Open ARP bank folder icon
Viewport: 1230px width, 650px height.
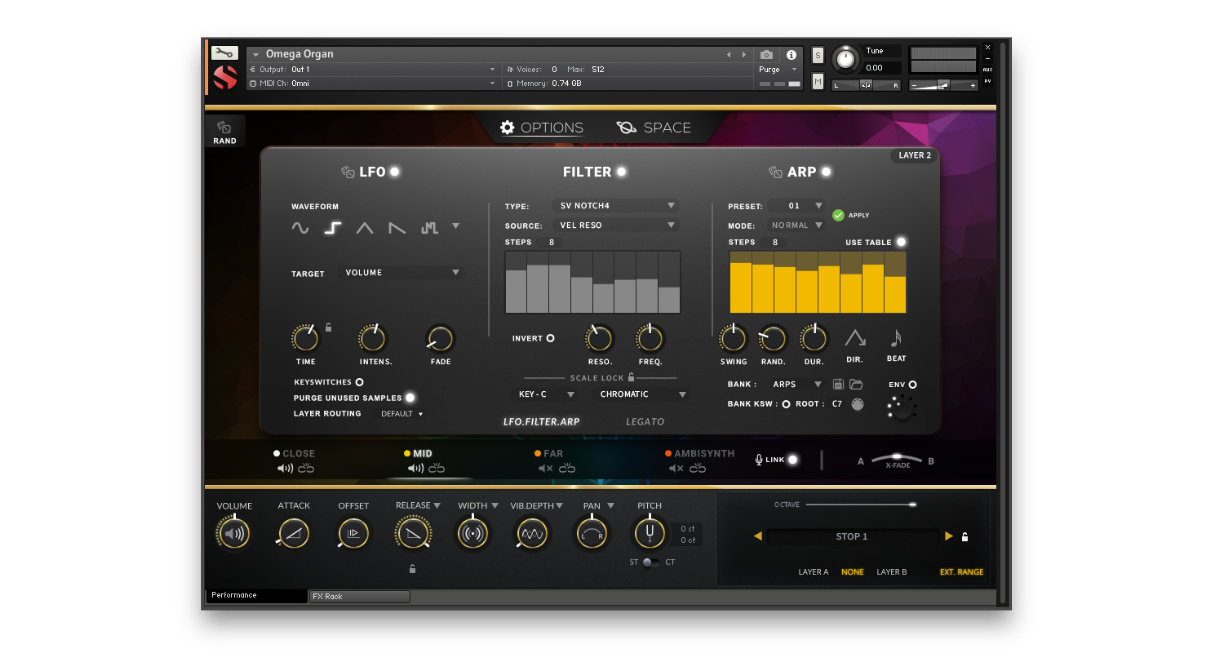coord(856,384)
